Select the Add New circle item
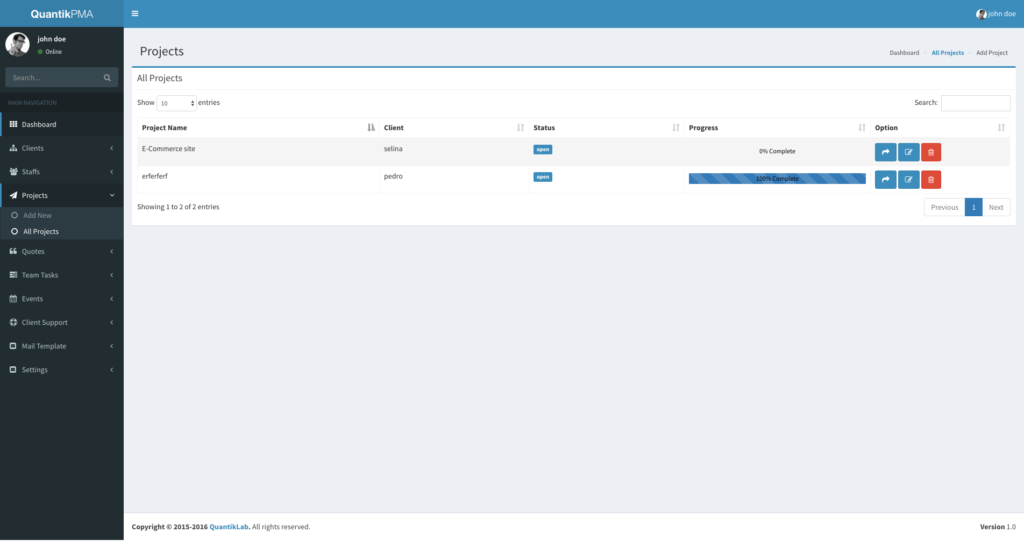The image size is (1024, 554). [14, 215]
